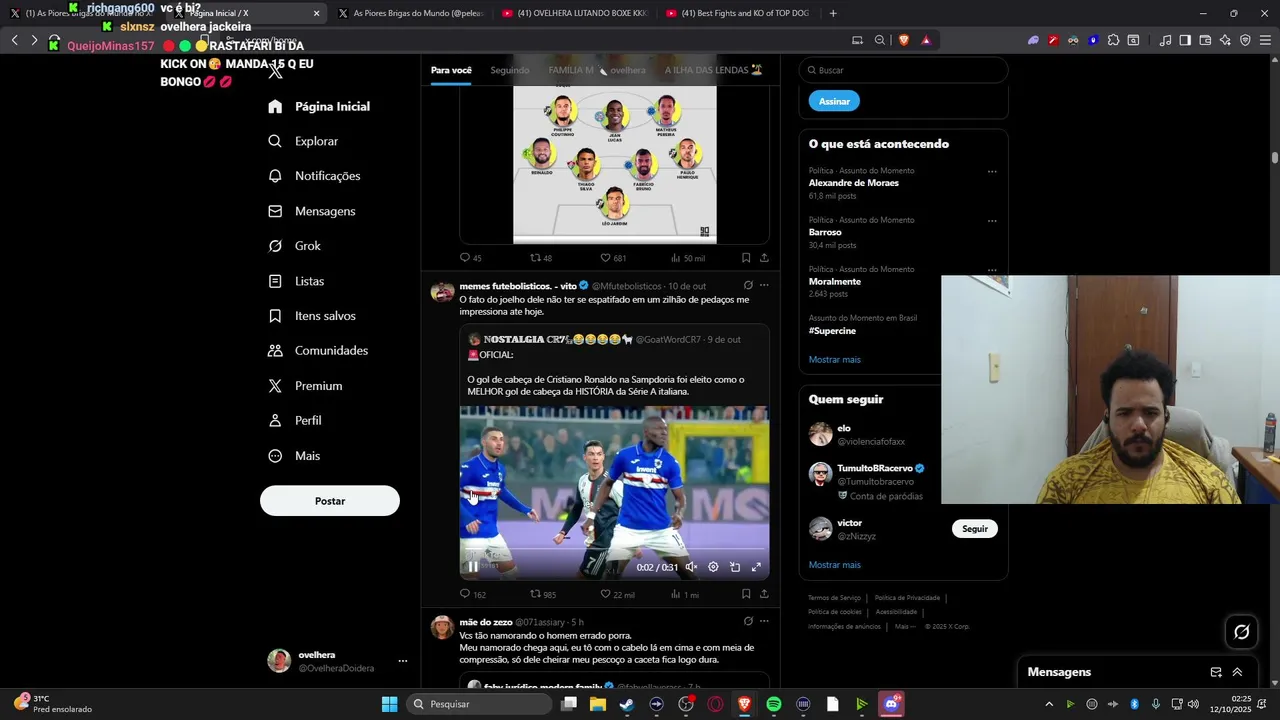Bookmark the lineup image post
This screenshot has height=720, width=1280.
(746, 258)
